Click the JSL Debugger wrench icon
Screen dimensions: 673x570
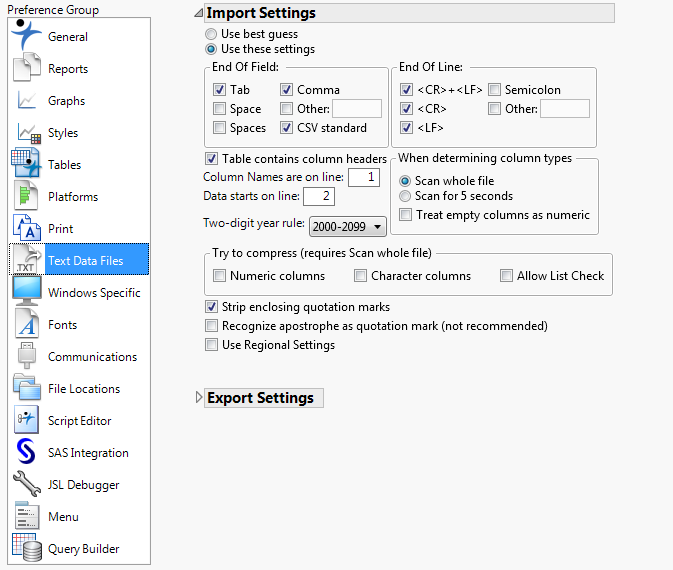[x=26, y=485]
